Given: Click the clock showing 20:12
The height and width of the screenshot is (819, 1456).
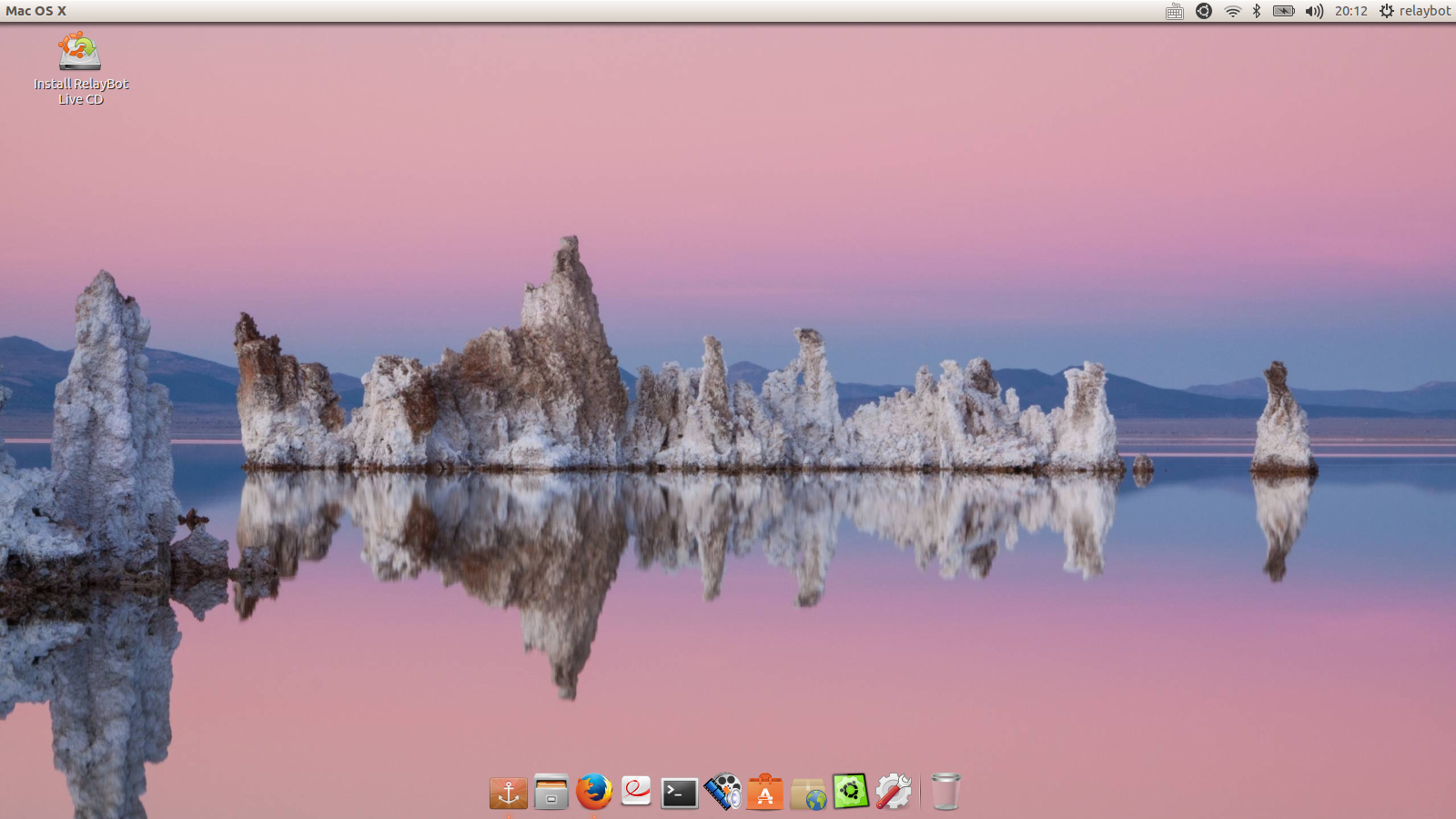Looking at the screenshot, I should (x=1350, y=11).
